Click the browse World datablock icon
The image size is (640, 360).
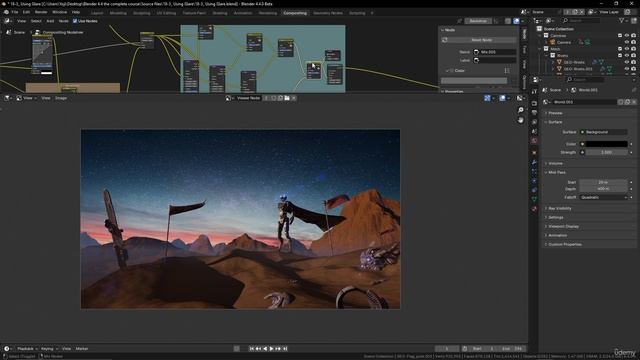(x=546, y=102)
